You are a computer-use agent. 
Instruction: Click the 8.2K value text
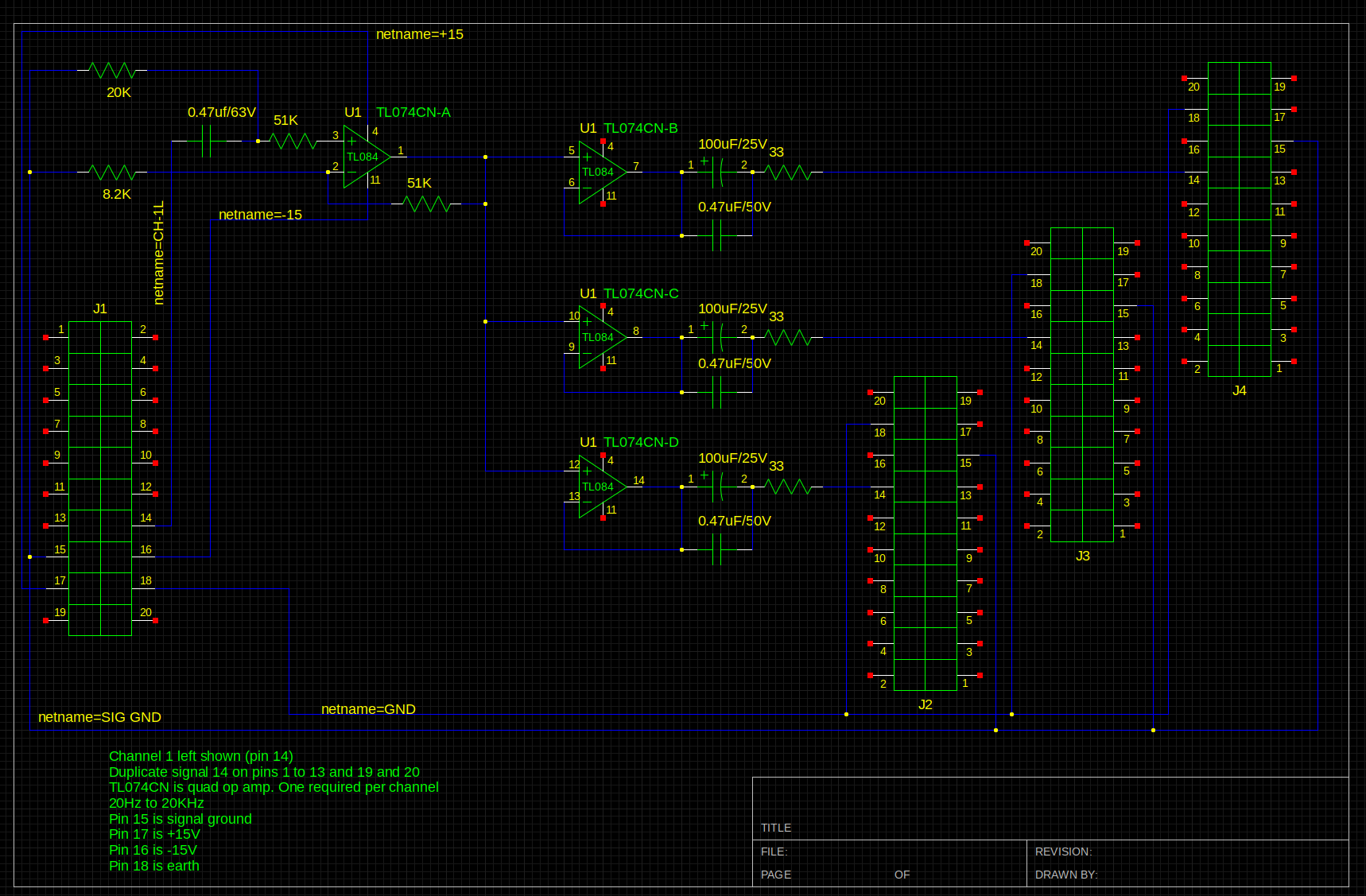(x=117, y=194)
